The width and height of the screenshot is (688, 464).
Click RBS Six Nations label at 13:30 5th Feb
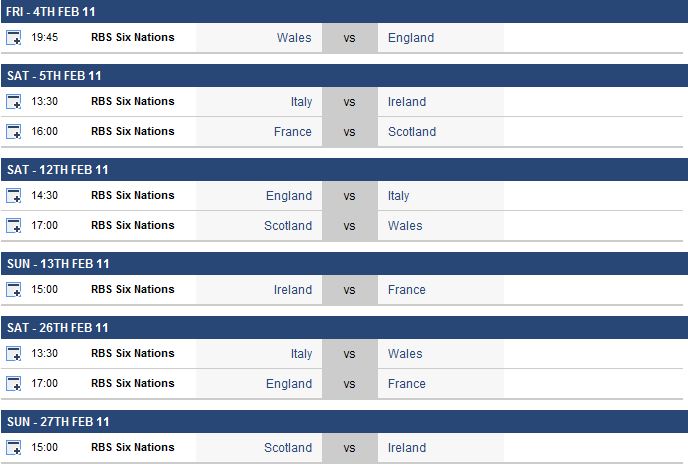133,101
